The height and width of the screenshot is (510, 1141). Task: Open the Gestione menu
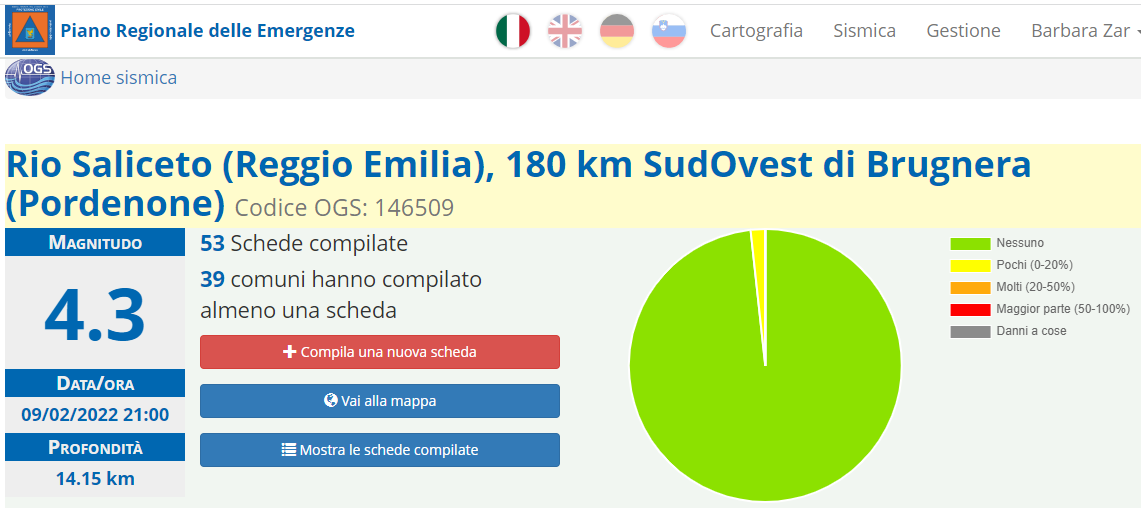963,31
